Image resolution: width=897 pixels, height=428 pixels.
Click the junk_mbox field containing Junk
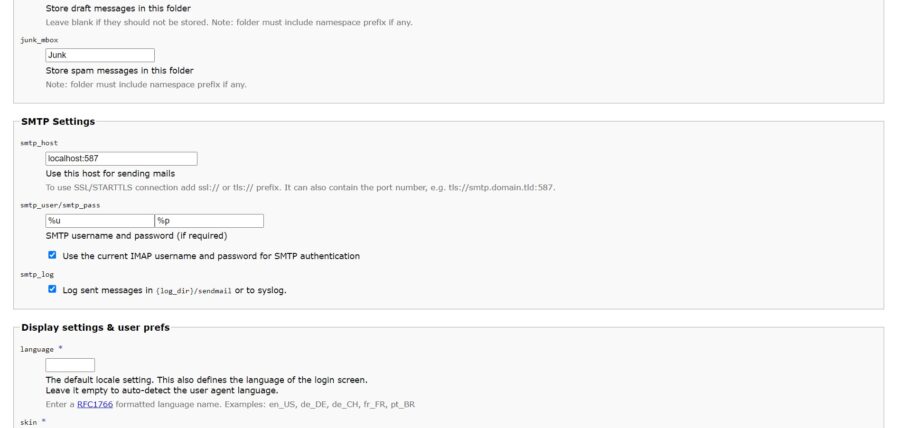(x=100, y=55)
